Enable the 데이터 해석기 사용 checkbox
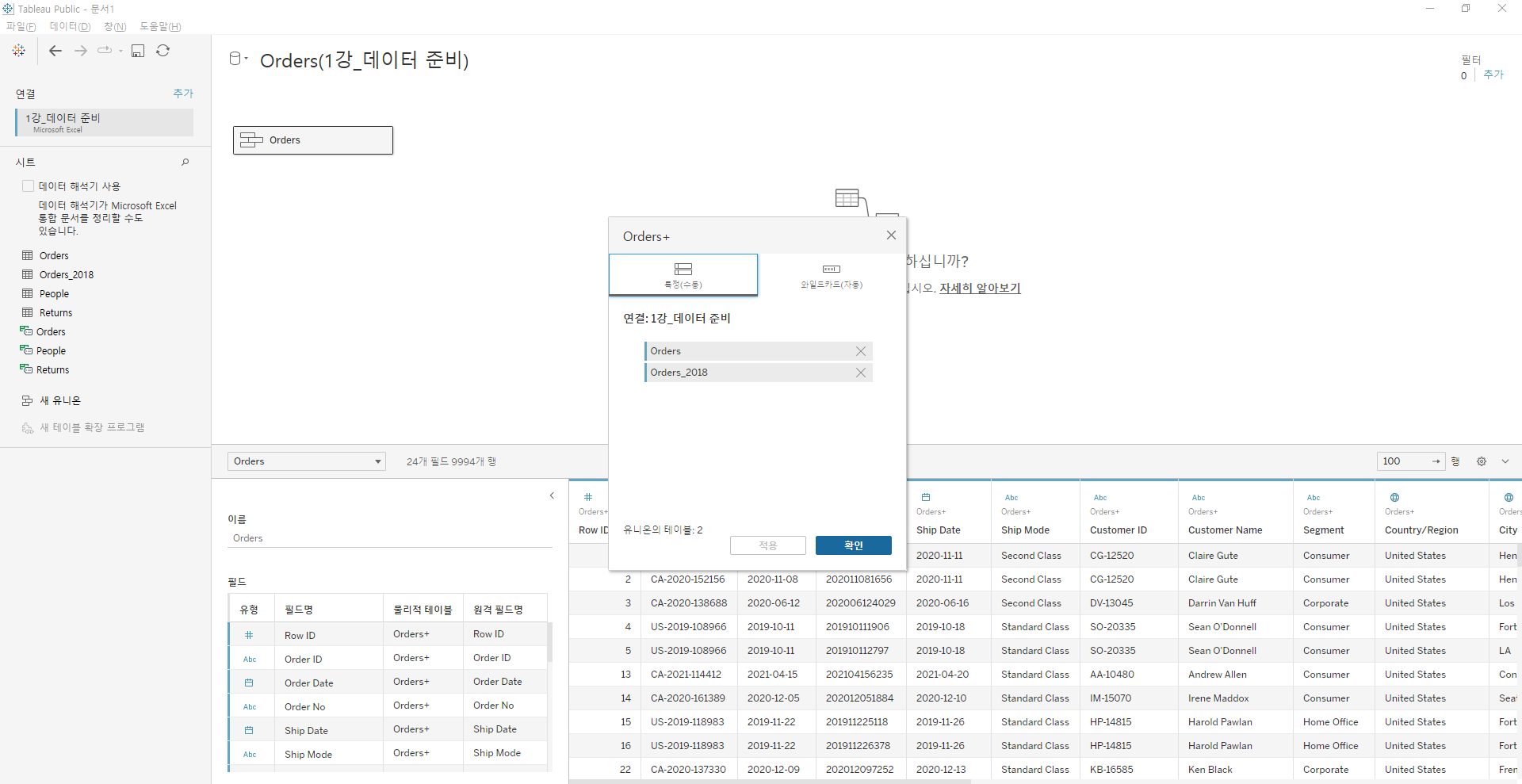The width and height of the screenshot is (1522, 784). pos(29,186)
